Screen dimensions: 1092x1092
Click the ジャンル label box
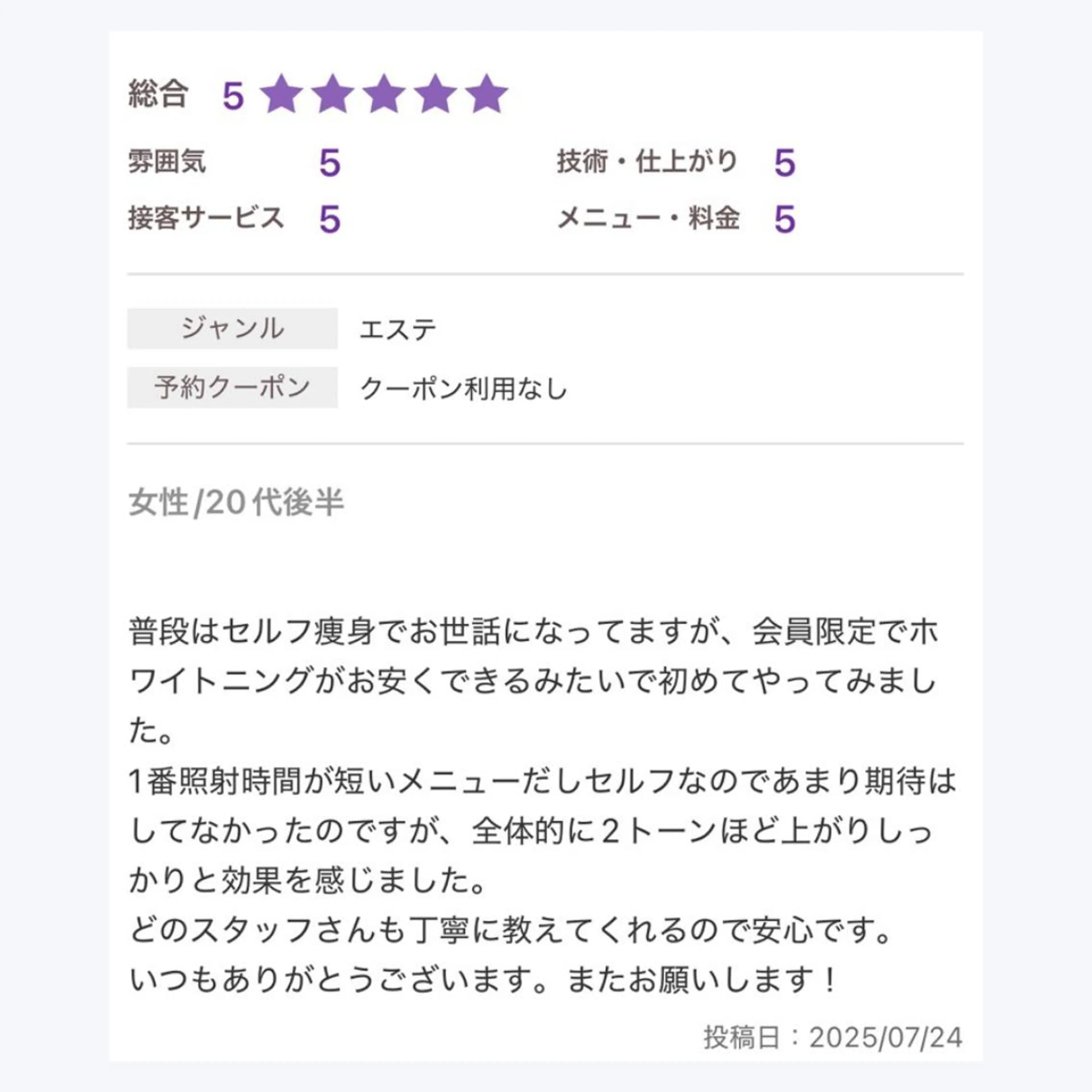232,328
